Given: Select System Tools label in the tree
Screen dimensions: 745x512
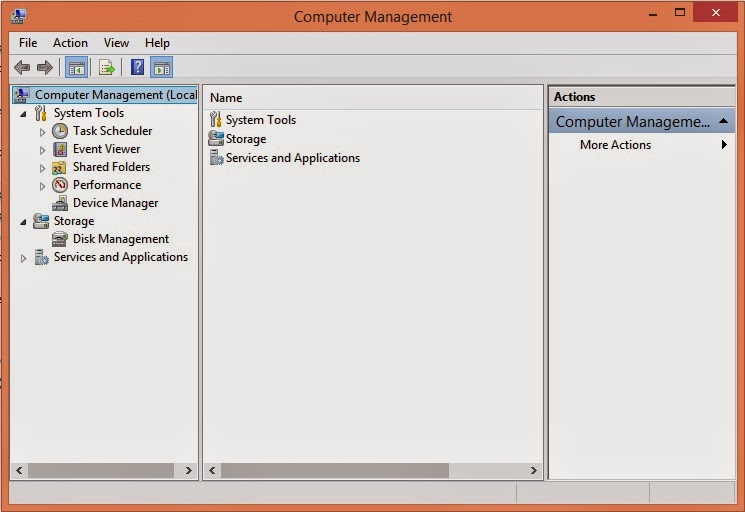Looking at the screenshot, I should point(89,113).
